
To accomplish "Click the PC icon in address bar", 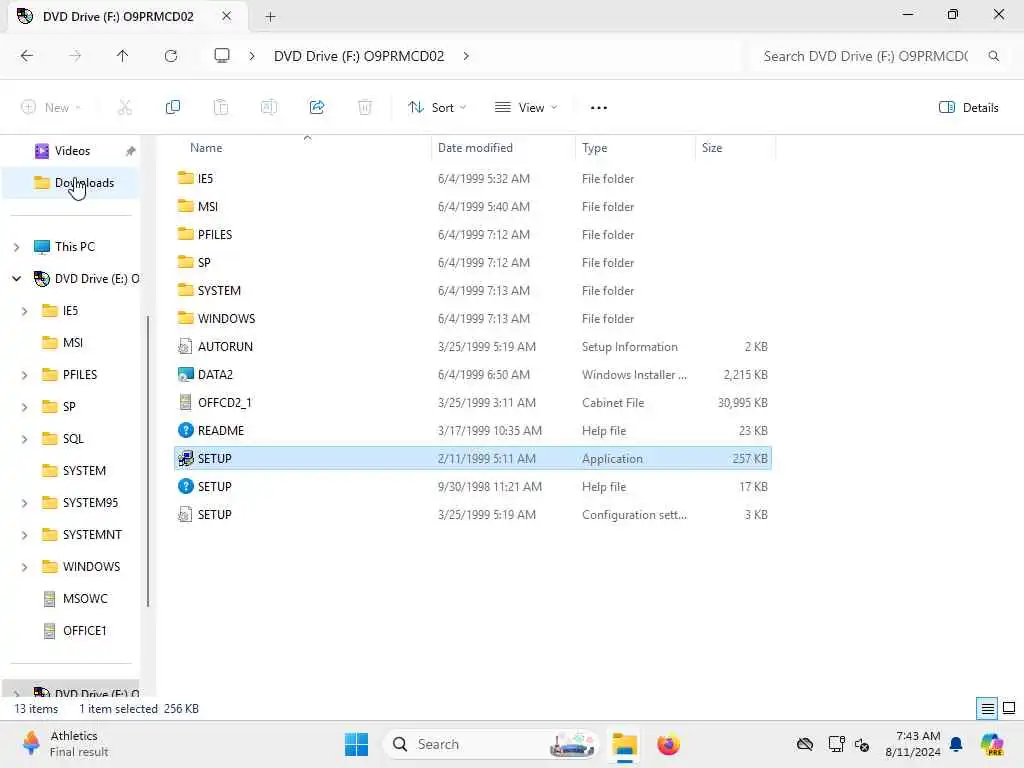I will 222,56.
